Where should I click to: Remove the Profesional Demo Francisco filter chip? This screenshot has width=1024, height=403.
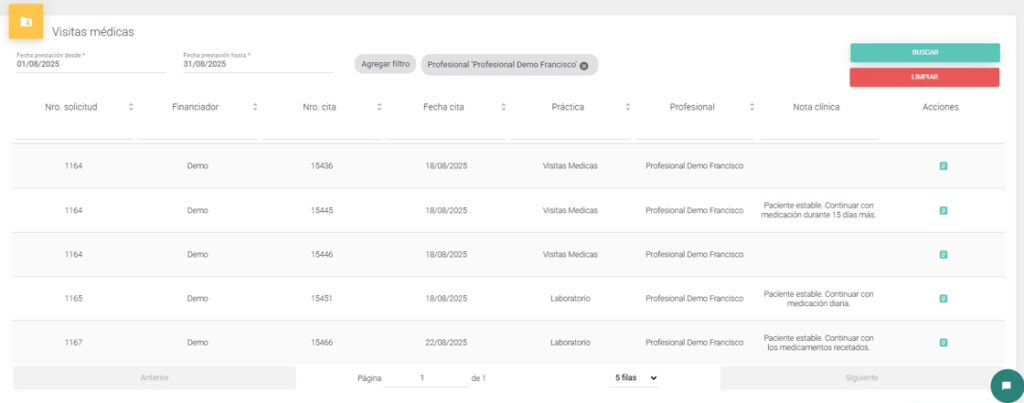click(x=584, y=65)
